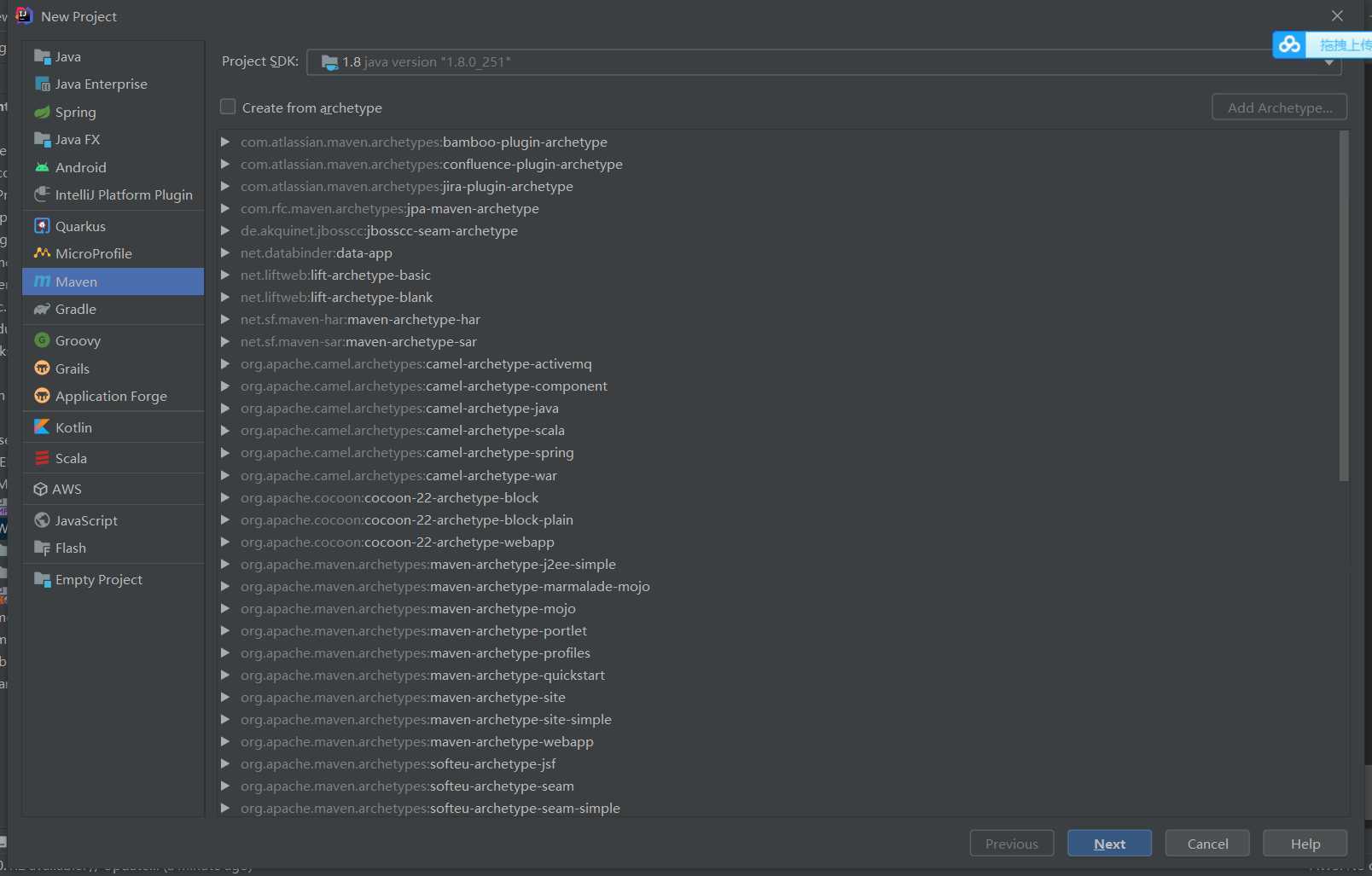The height and width of the screenshot is (876, 1372).
Task: Close the New Project dialog
Action: (x=1337, y=16)
